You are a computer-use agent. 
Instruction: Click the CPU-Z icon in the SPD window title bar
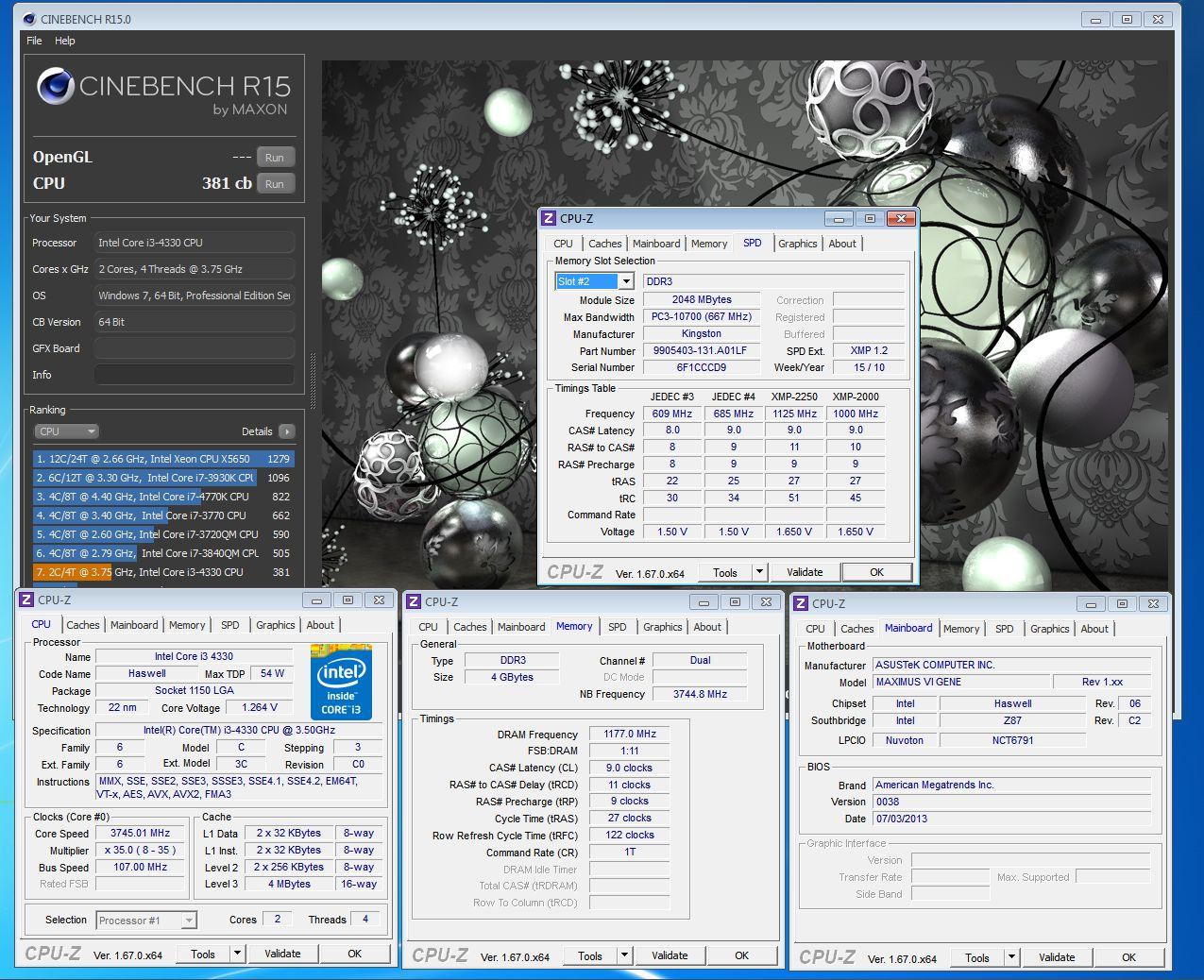tap(549, 218)
